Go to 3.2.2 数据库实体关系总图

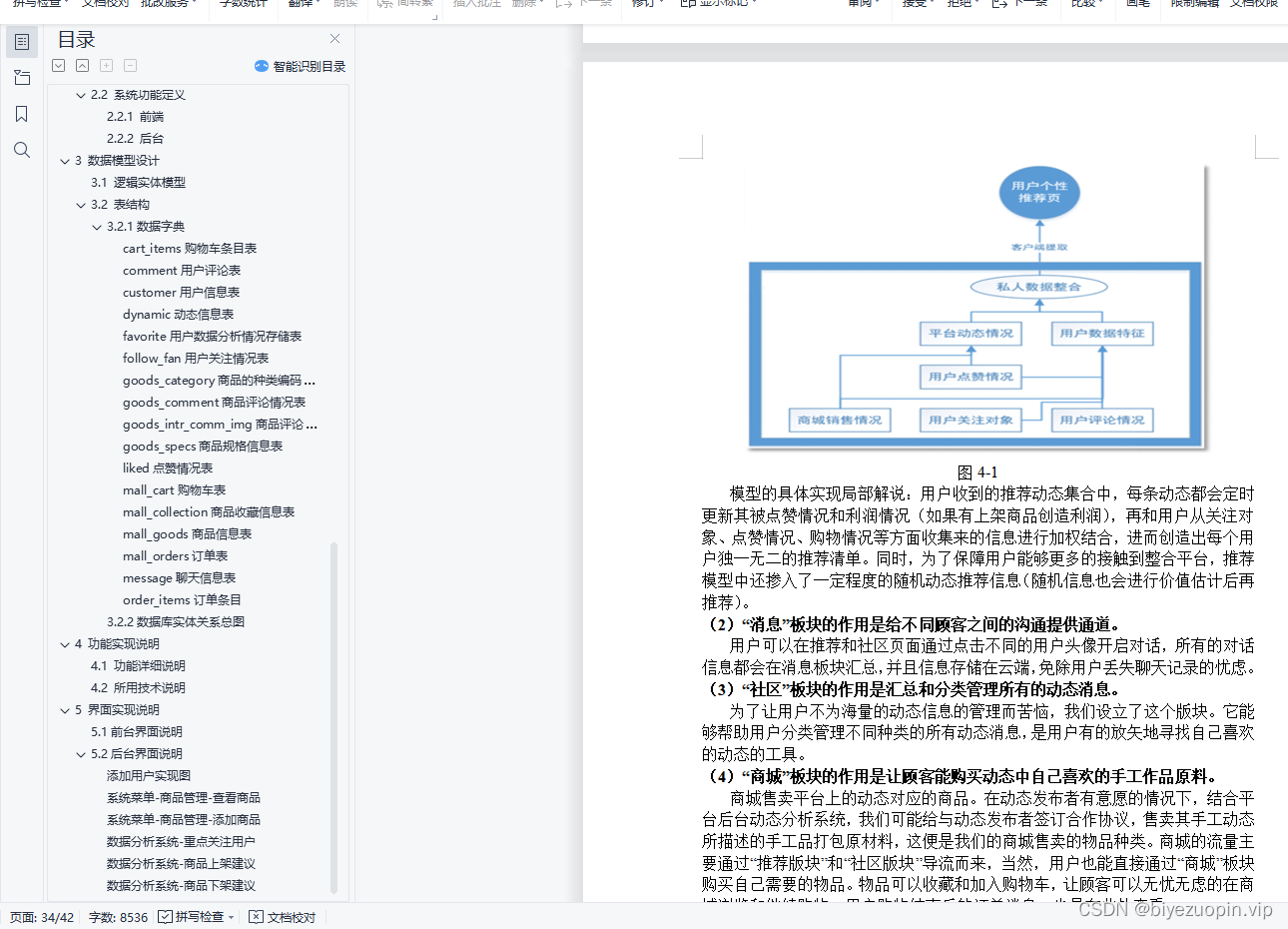(x=176, y=622)
